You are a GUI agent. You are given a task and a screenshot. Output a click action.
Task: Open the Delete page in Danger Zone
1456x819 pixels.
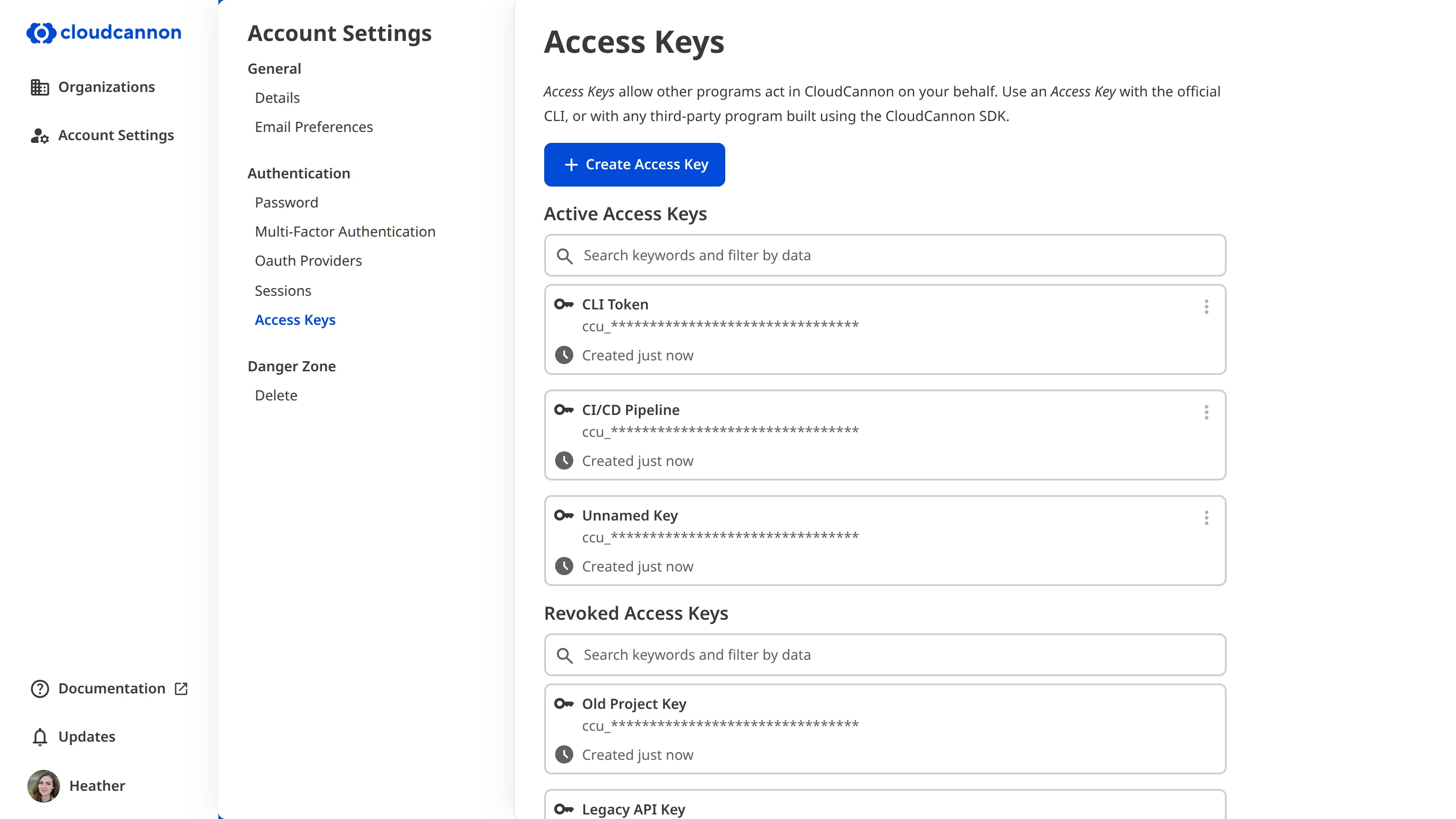(x=276, y=396)
